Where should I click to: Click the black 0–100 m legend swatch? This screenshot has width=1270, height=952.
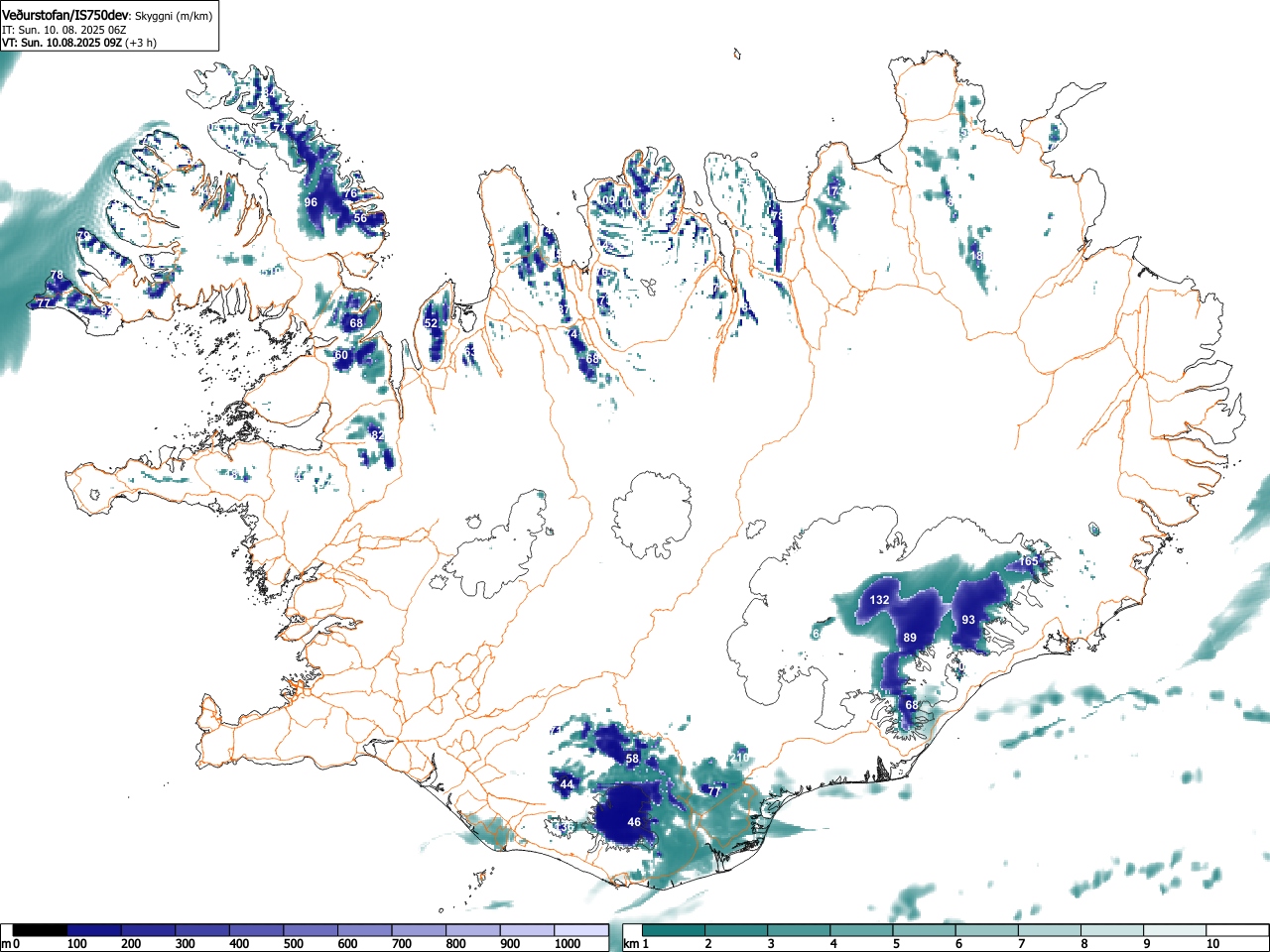pyautogui.click(x=40, y=930)
